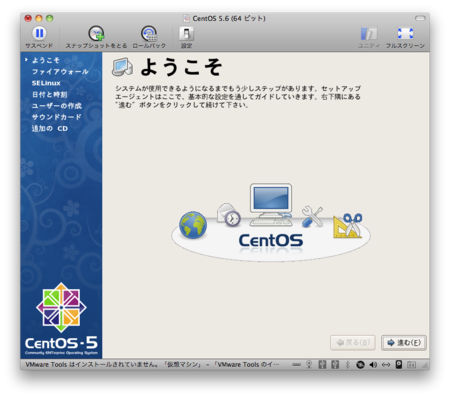Click the rightmost status bar device icon
This screenshot has height=398, width=450.
(411, 365)
